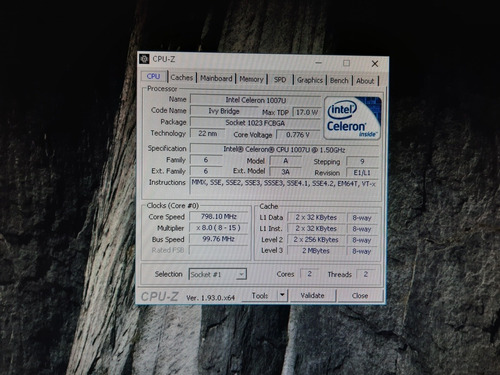500x375 pixels.
Task: Click the Level 2 value 2 x 256 KBytes
Action: tap(316, 240)
